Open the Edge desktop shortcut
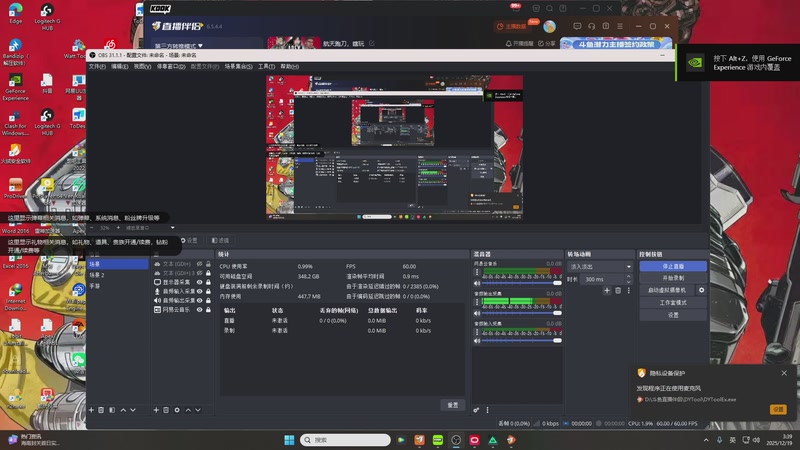 [x=15, y=13]
